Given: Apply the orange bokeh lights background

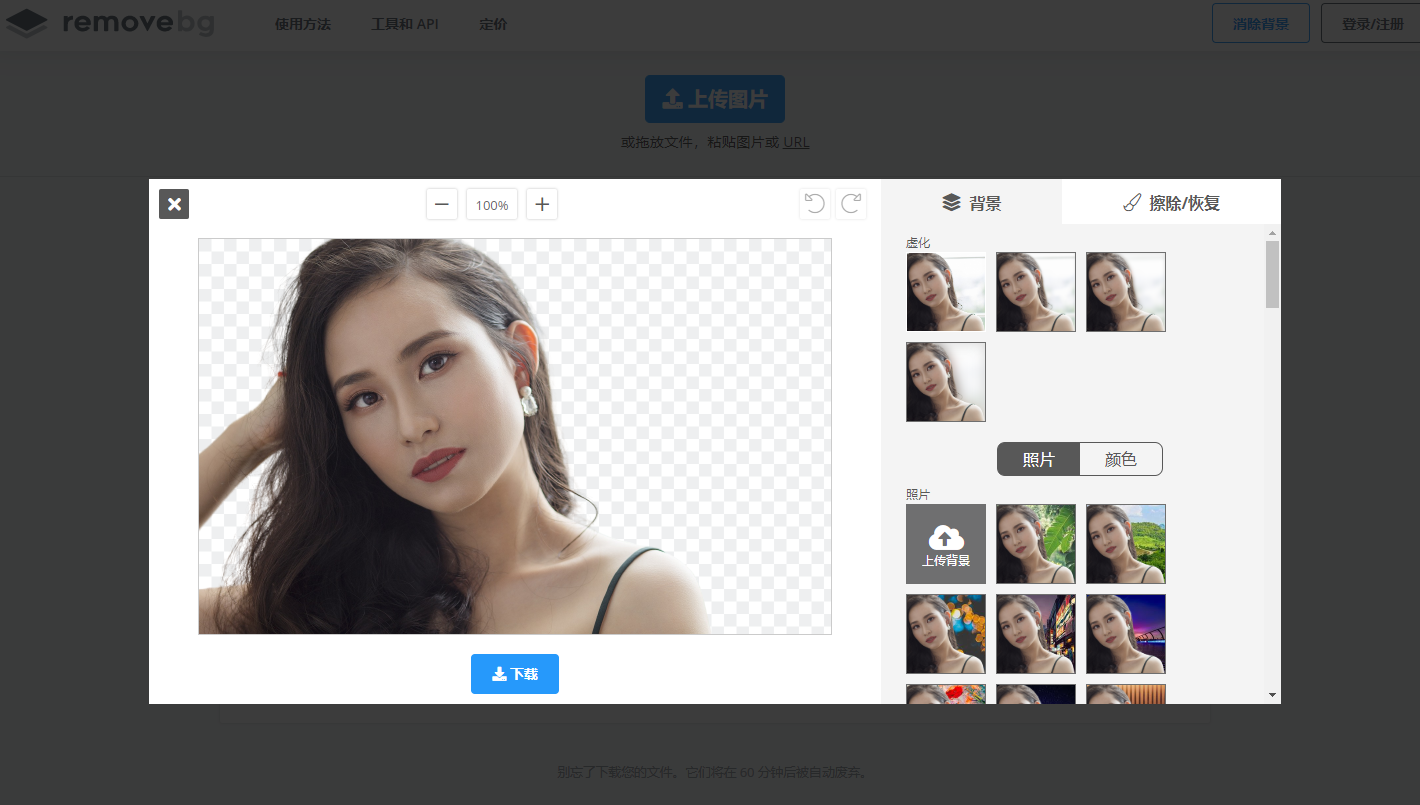Looking at the screenshot, I should click(946, 634).
